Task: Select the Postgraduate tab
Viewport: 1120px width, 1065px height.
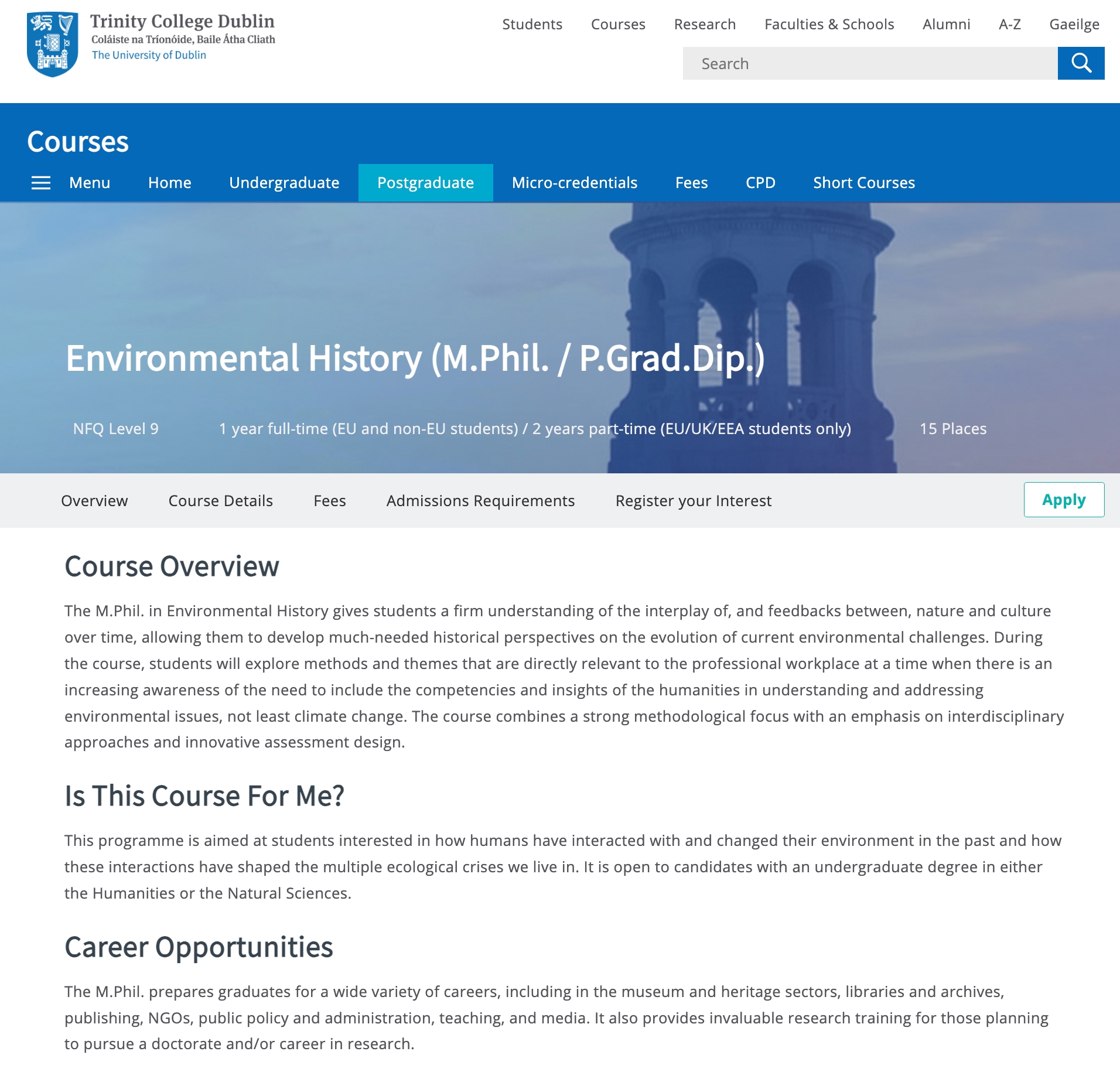Action: tap(425, 183)
